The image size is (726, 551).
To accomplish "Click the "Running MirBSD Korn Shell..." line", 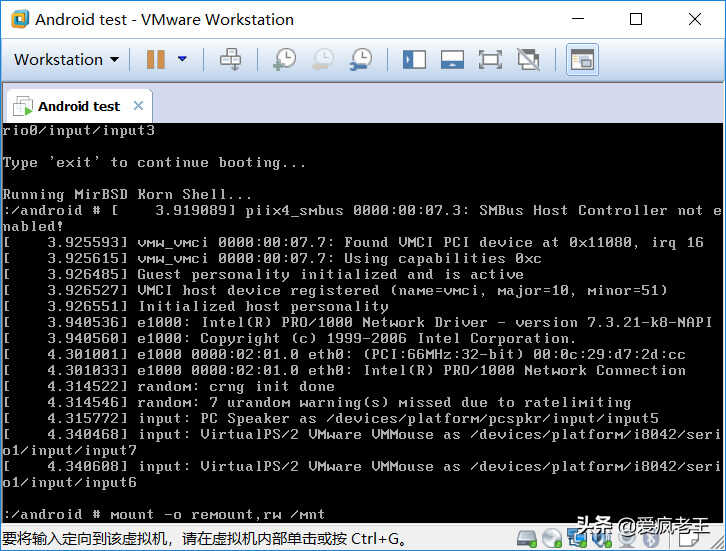I will [127, 194].
